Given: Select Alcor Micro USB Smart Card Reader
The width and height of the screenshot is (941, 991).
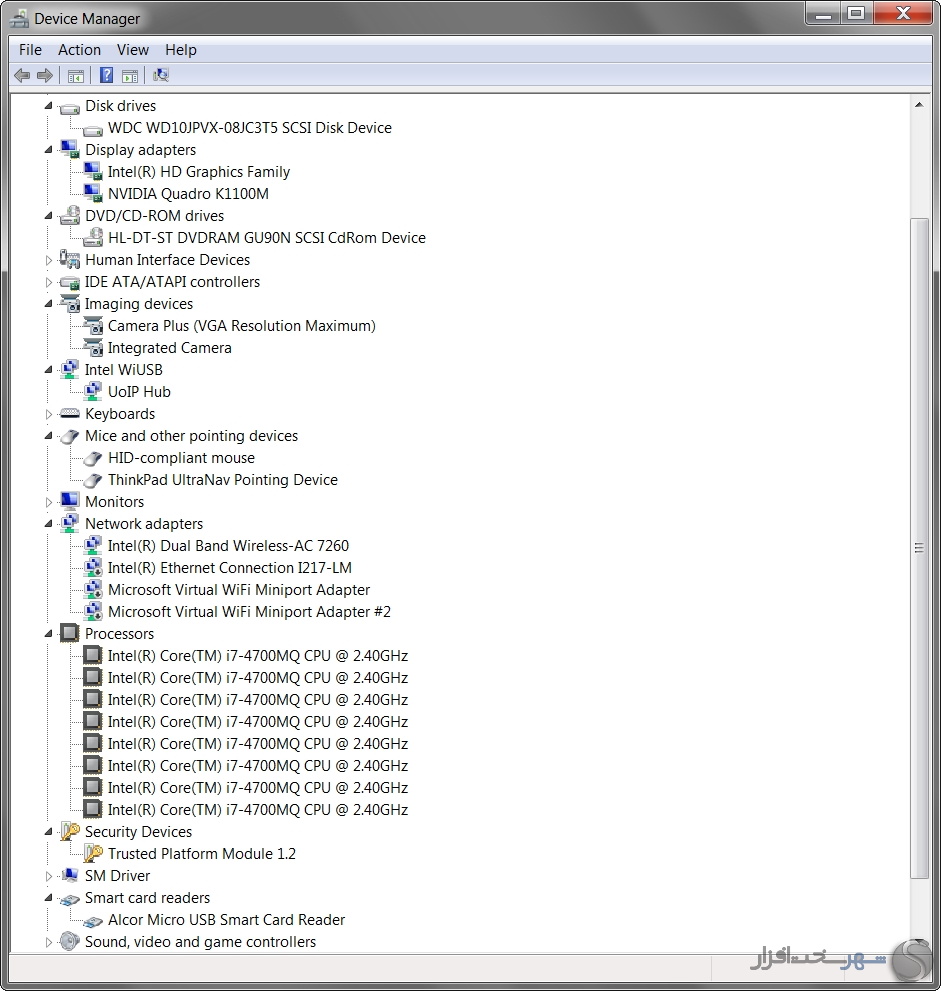Looking at the screenshot, I should coord(226,920).
